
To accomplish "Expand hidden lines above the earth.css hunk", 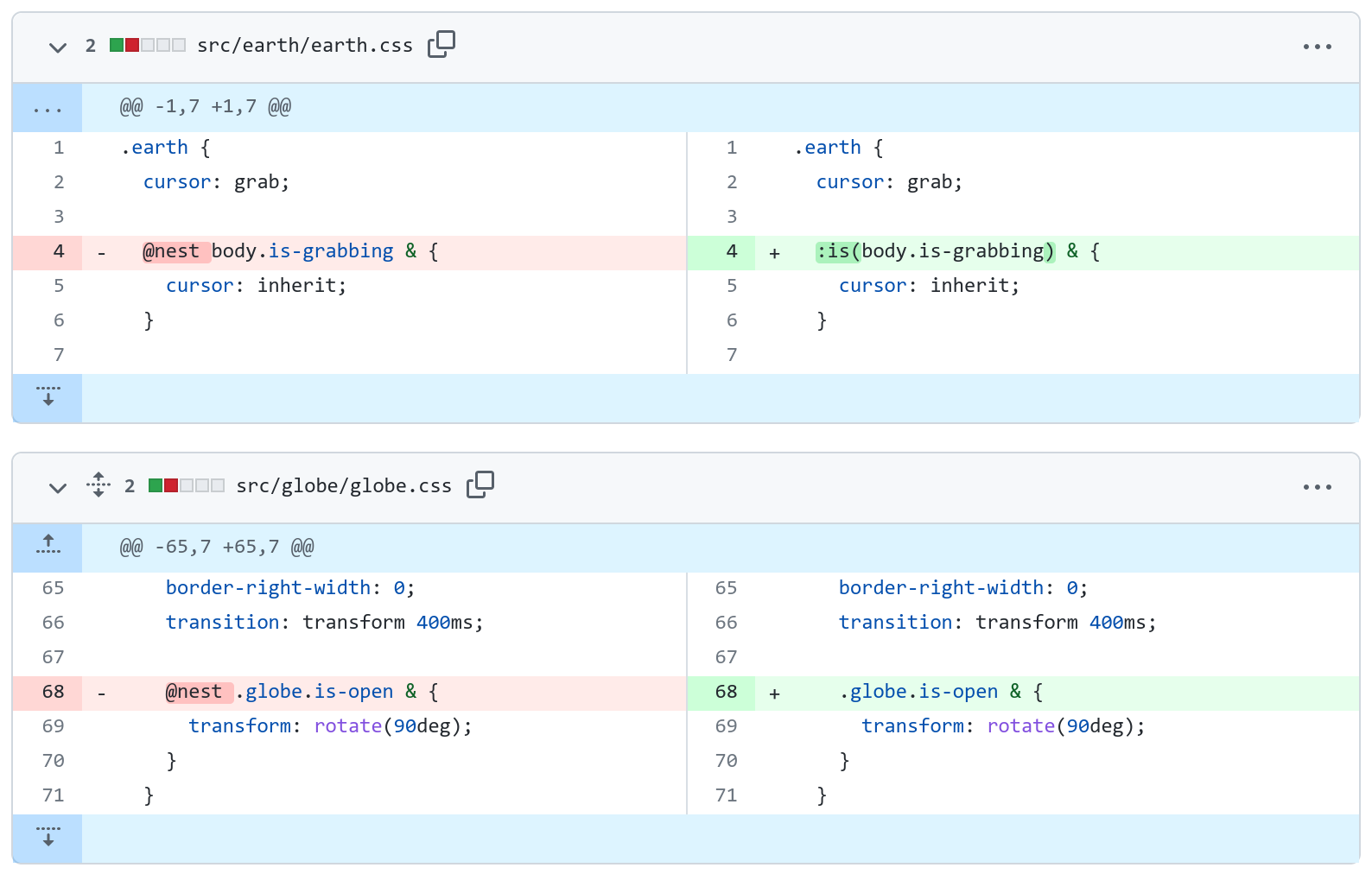I will coord(48,108).
